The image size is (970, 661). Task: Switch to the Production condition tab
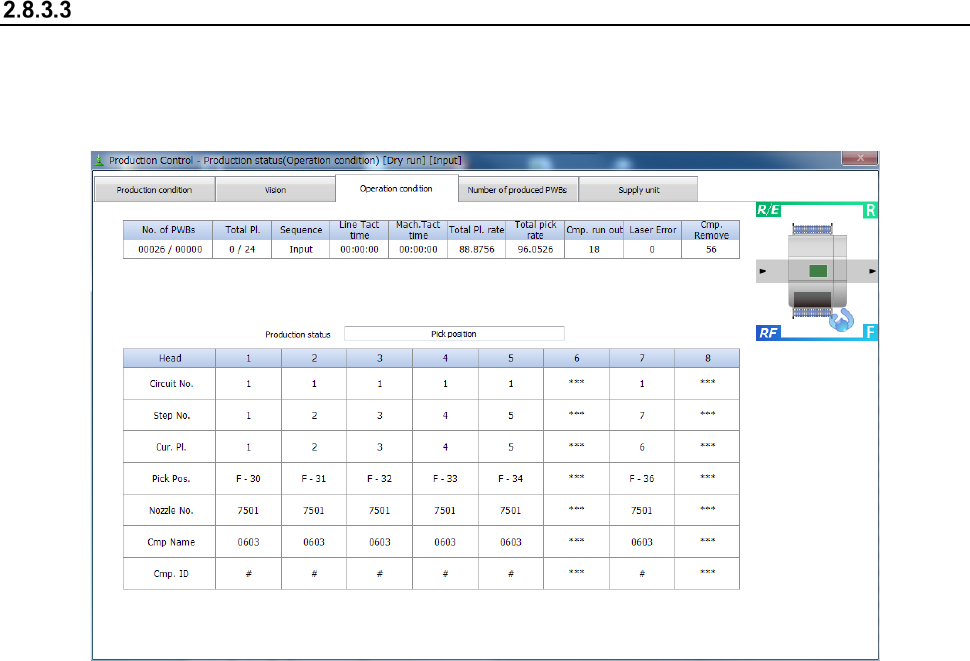point(154,189)
